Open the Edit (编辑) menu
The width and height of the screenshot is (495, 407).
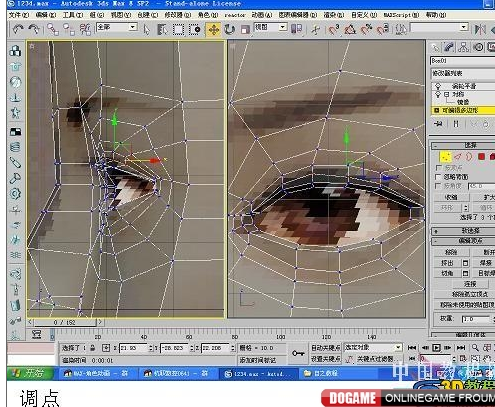[x=46, y=15]
